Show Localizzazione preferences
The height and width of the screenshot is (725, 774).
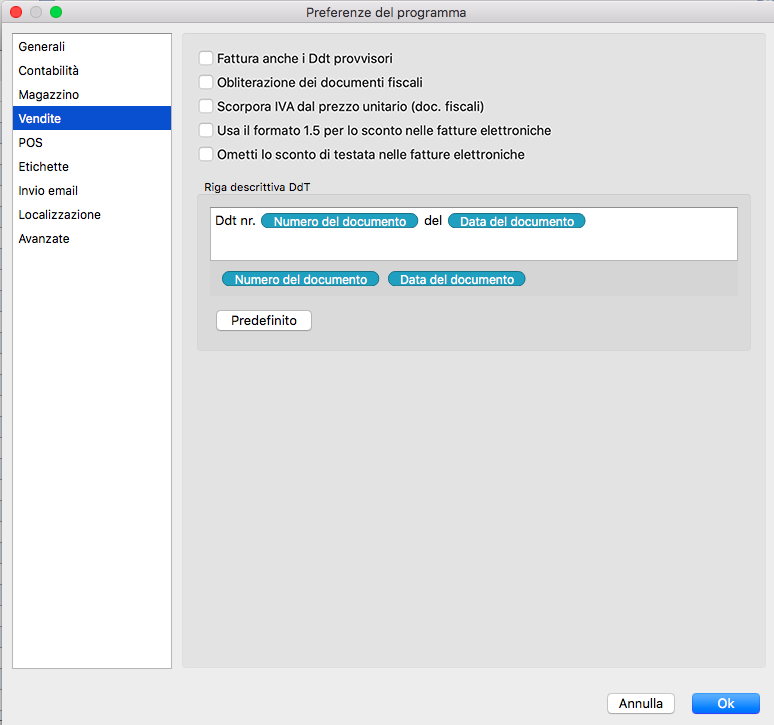click(x=60, y=215)
